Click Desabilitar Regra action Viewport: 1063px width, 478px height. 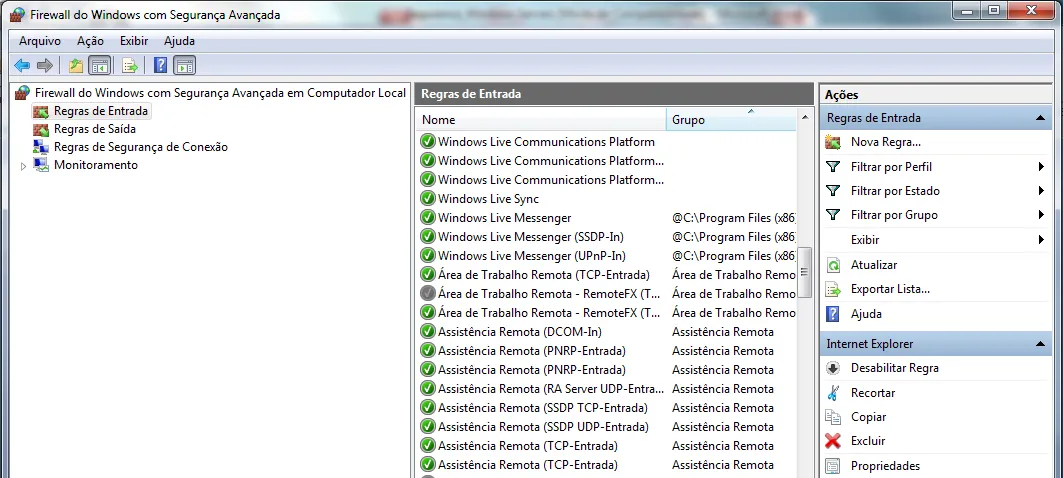point(894,368)
